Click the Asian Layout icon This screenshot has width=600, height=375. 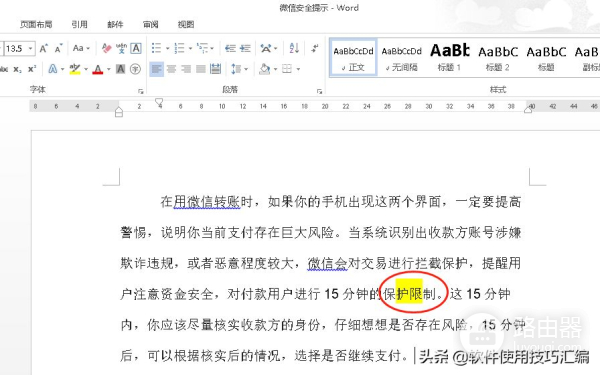tap(265, 48)
